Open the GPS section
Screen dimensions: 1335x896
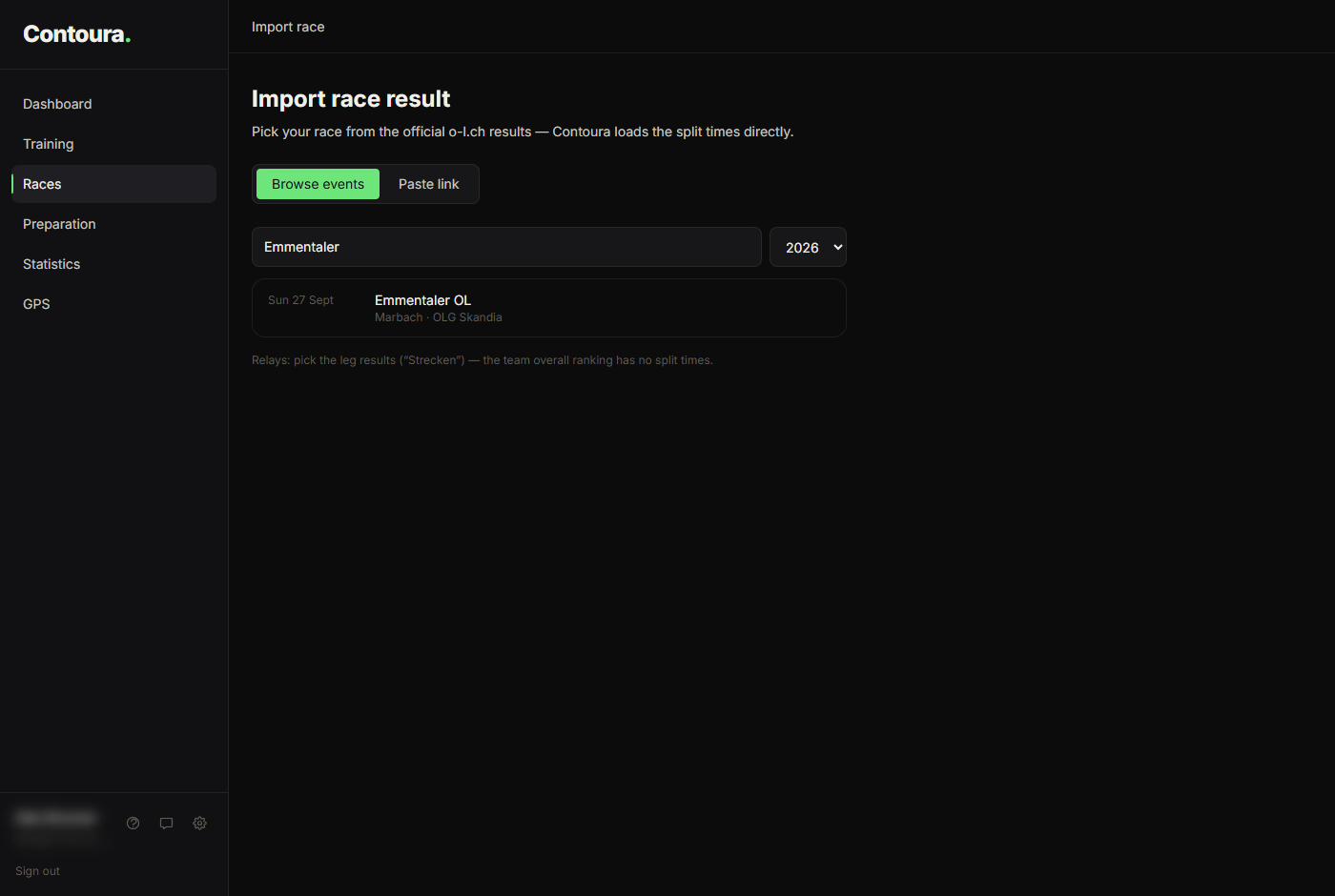[113, 304]
